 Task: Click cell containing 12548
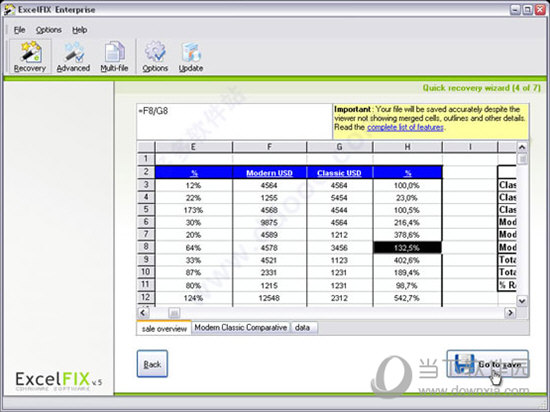[269, 298]
